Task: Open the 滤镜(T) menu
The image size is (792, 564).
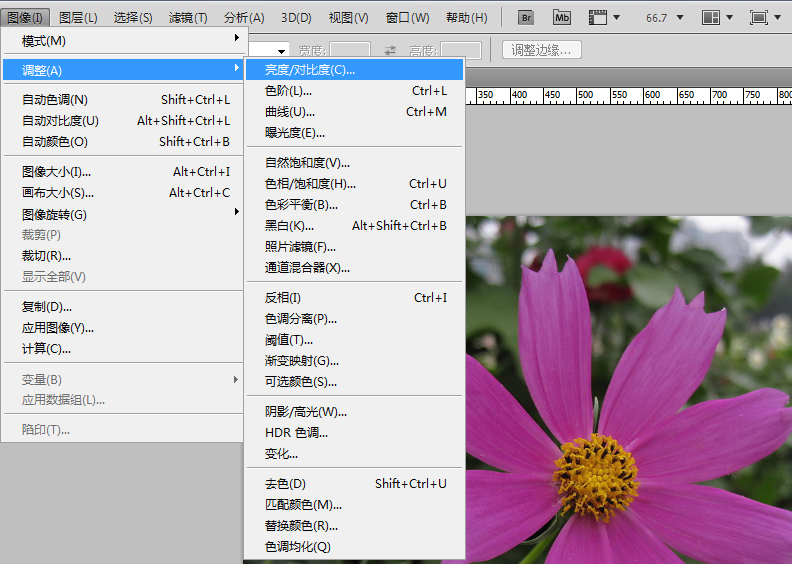Action: point(188,18)
